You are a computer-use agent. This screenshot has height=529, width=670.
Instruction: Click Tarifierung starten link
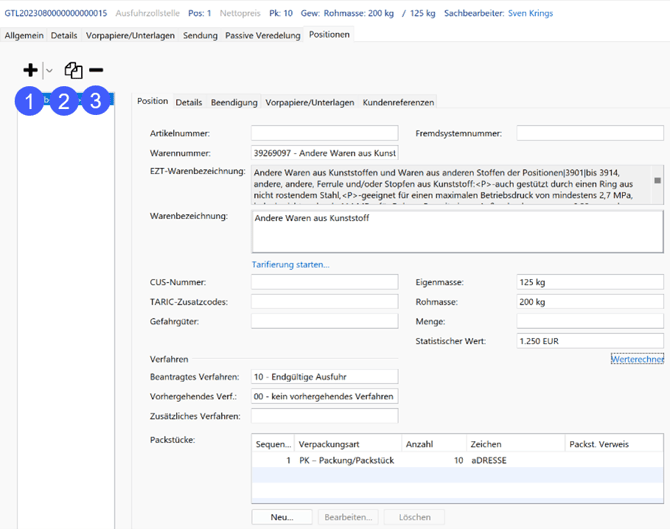(291, 264)
